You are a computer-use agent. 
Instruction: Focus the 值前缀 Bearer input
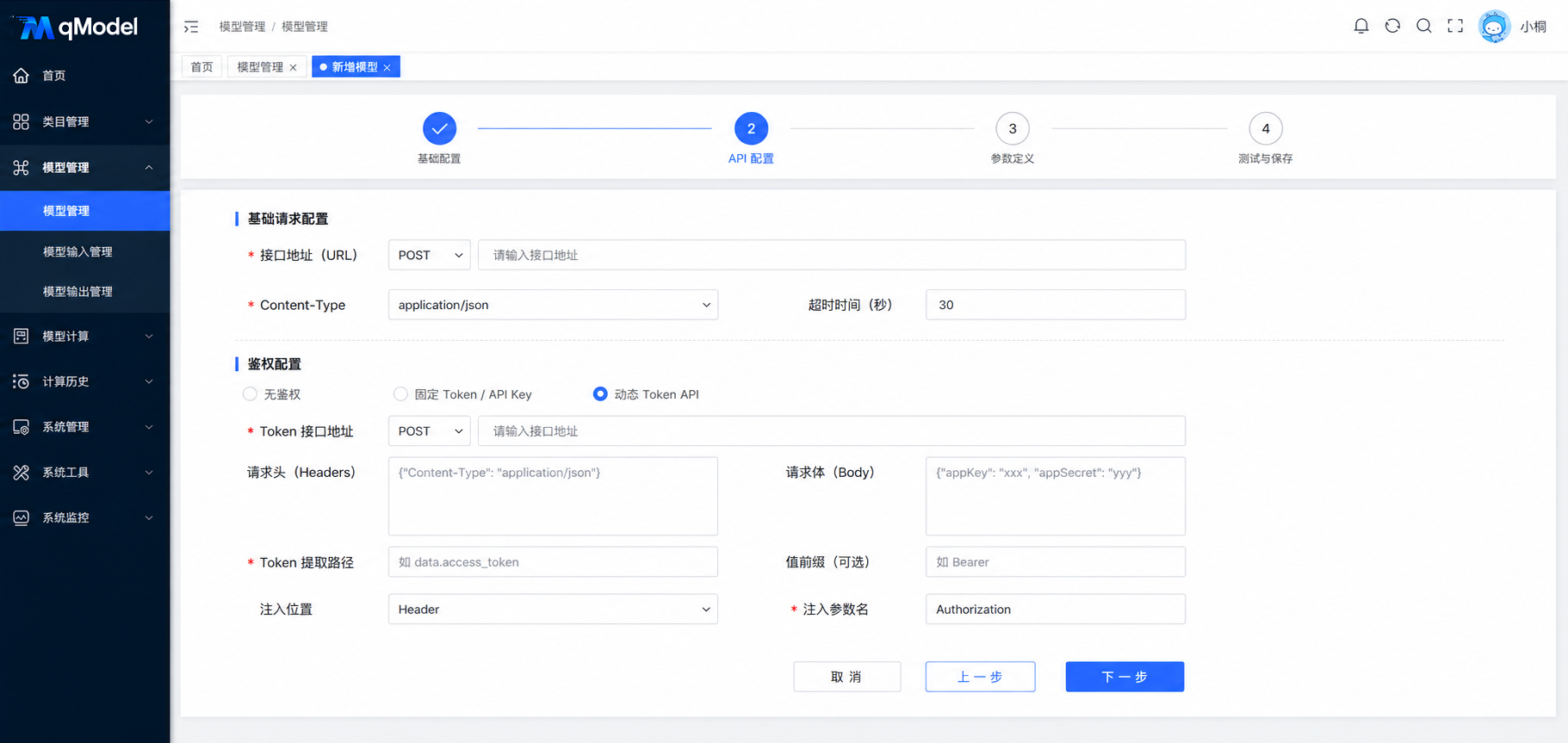pyautogui.click(x=1056, y=562)
